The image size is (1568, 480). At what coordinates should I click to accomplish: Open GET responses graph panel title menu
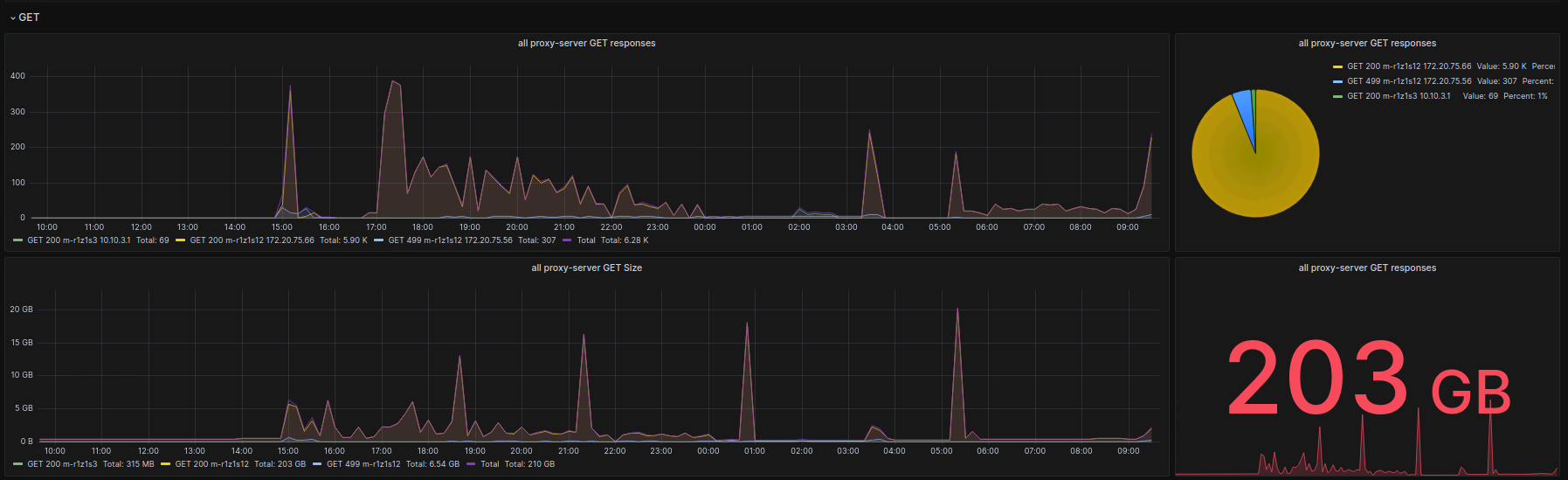[586, 43]
